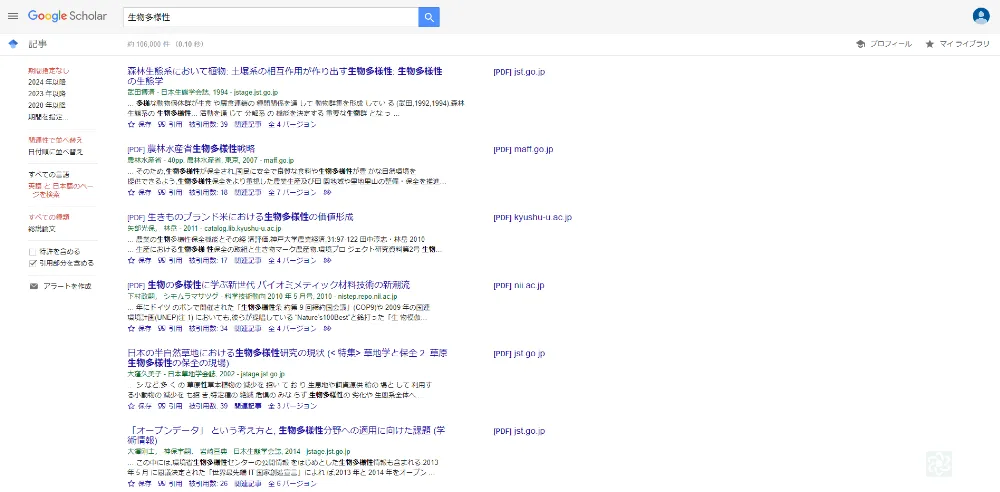Cite the 生きものブランド米 result

[170, 260]
